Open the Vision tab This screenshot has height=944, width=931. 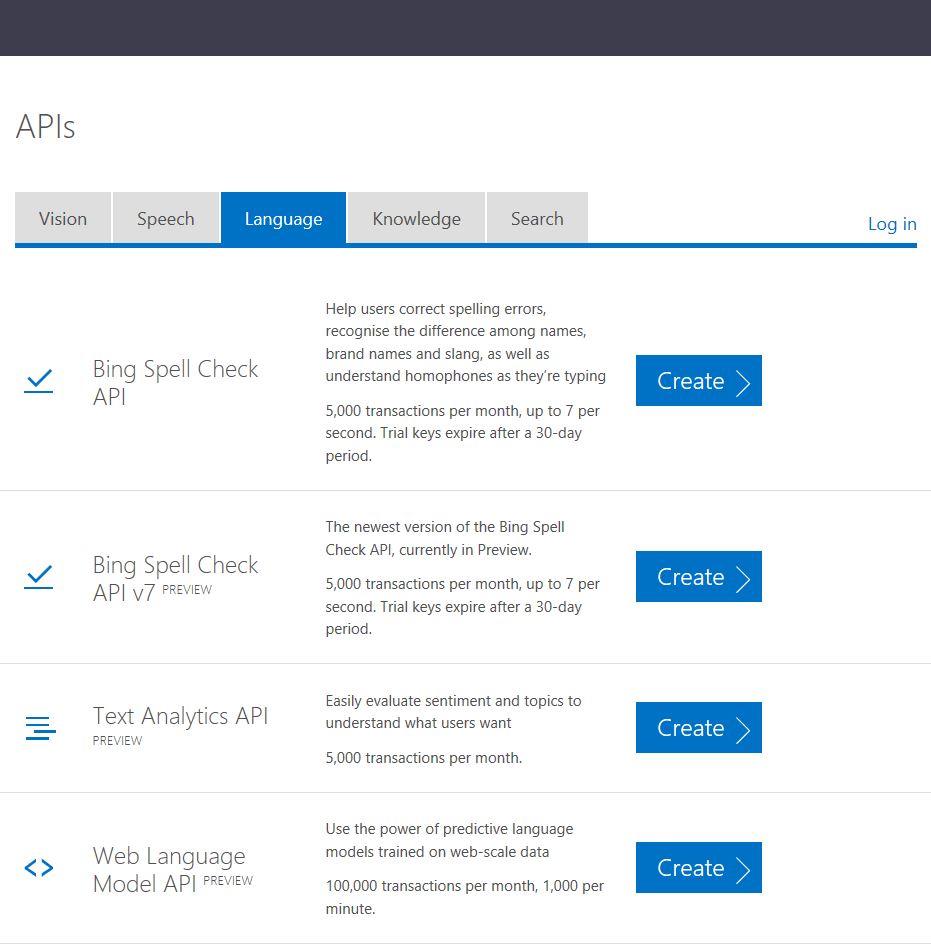[x=63, y=218]
